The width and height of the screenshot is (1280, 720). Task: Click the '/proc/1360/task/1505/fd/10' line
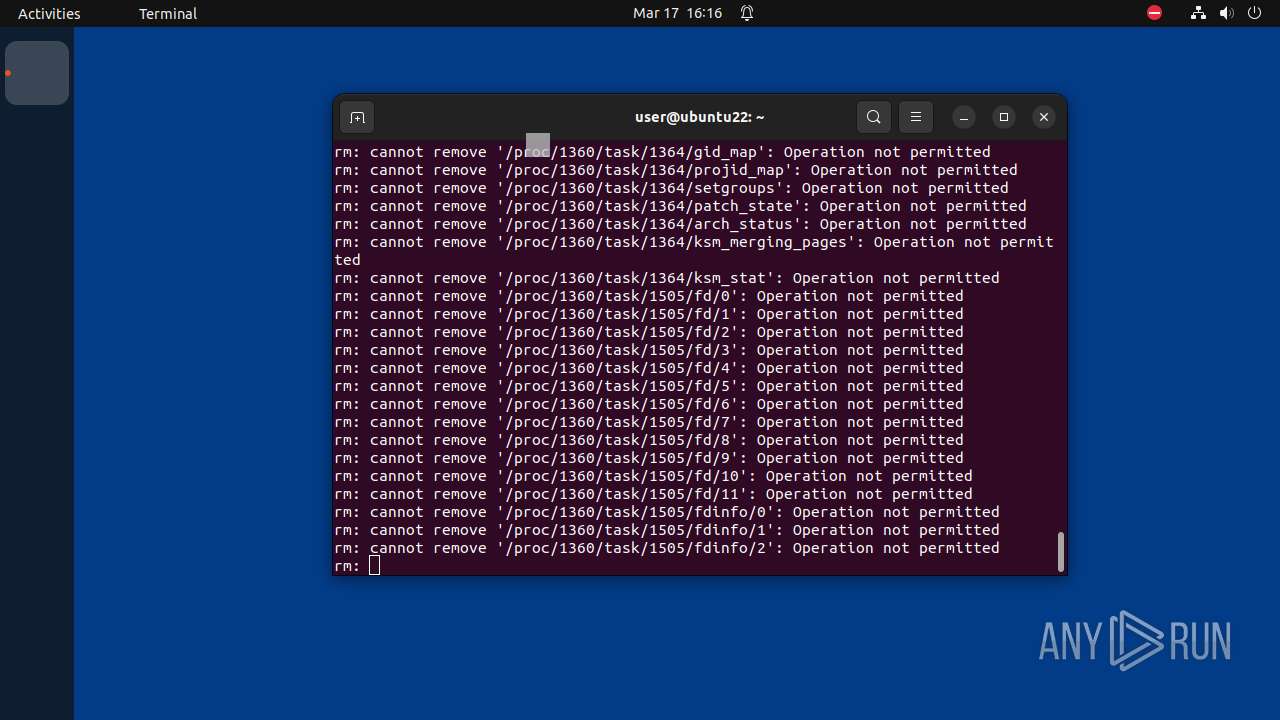click(653, 476)
